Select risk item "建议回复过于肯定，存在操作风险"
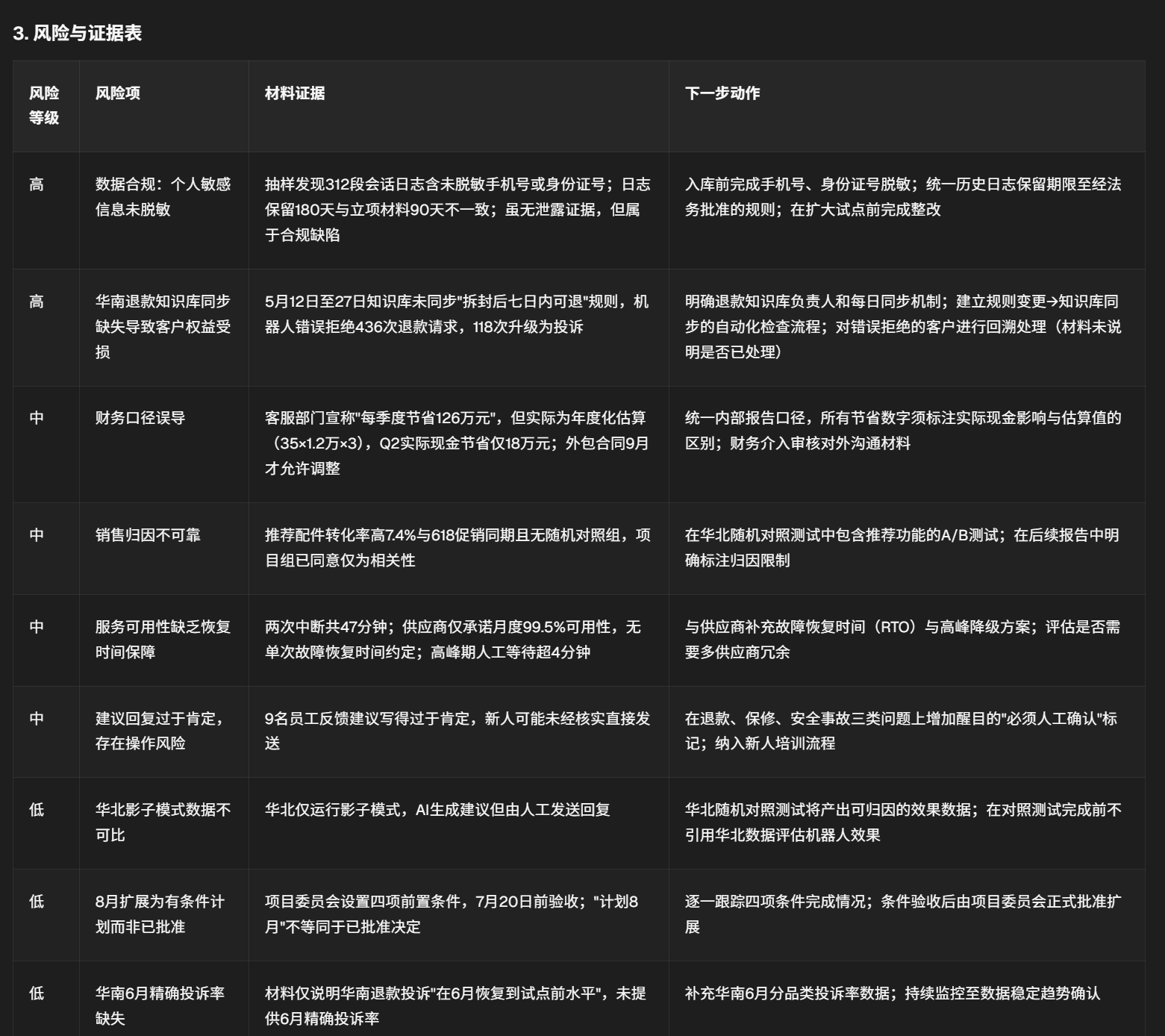Image resolution: width=1165 pixels, height=1036 pixels. point(160,731)
